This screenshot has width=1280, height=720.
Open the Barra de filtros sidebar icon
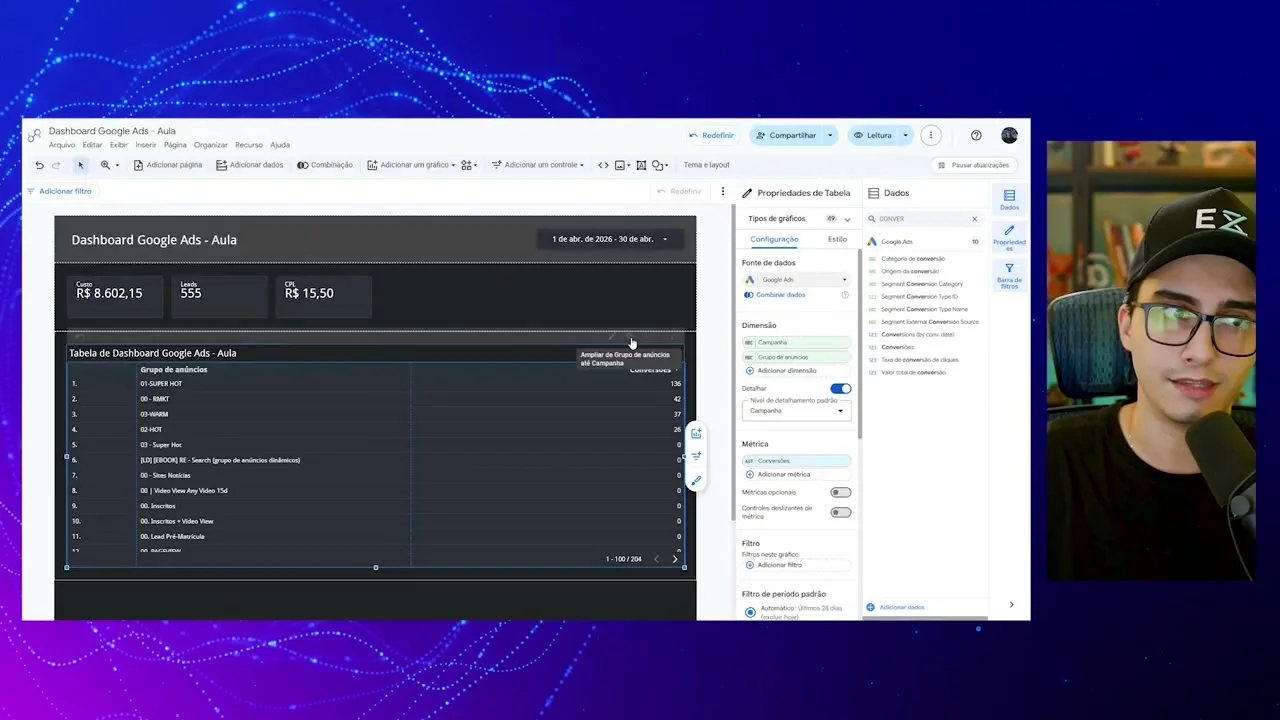coord(1009,276)
